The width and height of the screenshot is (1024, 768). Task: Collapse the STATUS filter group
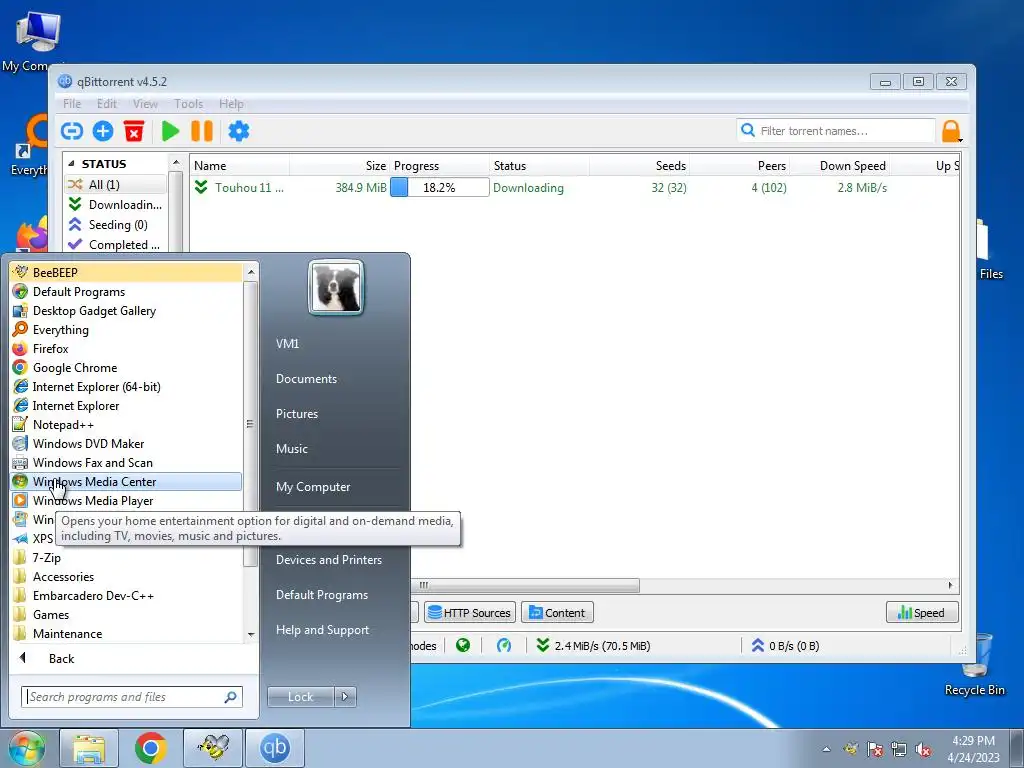(x=71, y=164)
